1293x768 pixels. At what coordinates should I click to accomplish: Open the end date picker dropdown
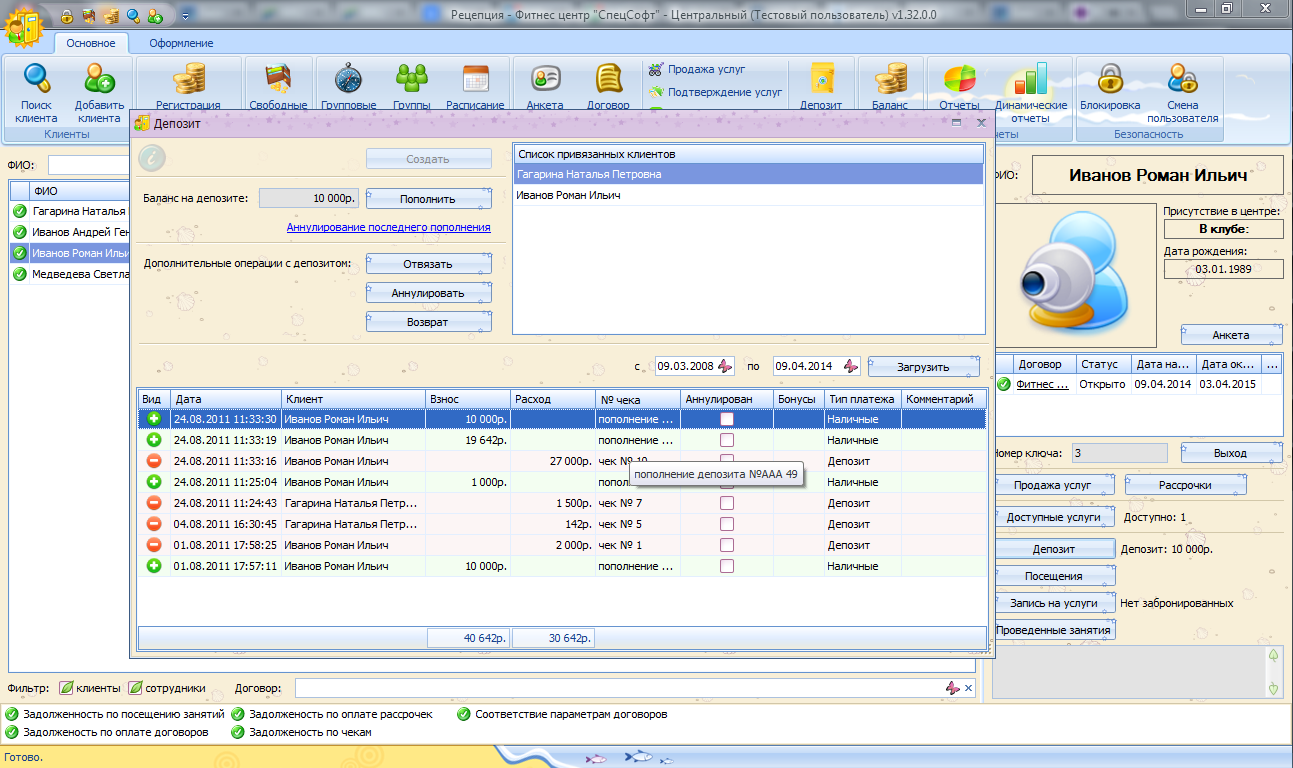[x=850, y=366]
